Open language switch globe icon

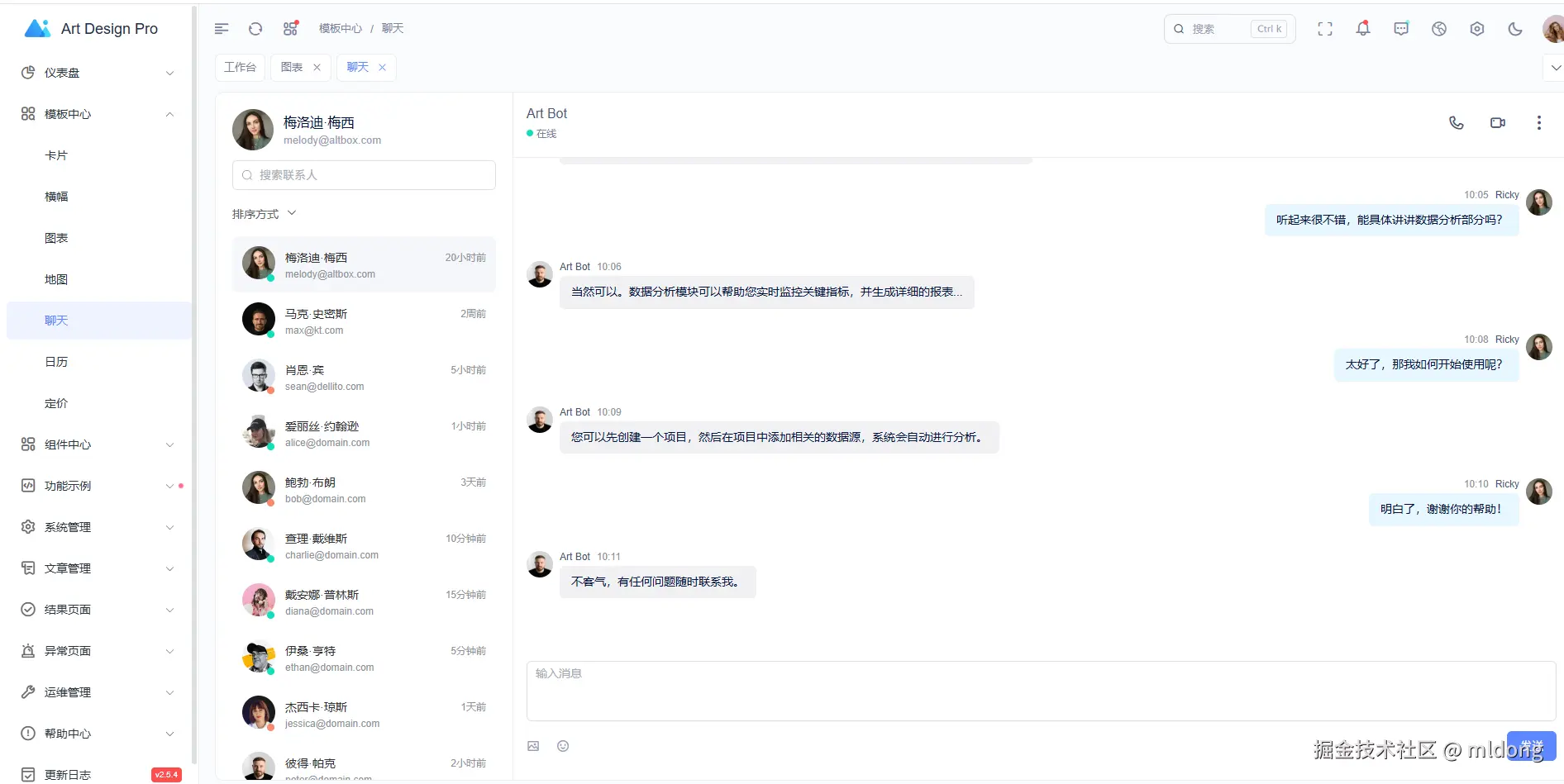click(1439, 29)
